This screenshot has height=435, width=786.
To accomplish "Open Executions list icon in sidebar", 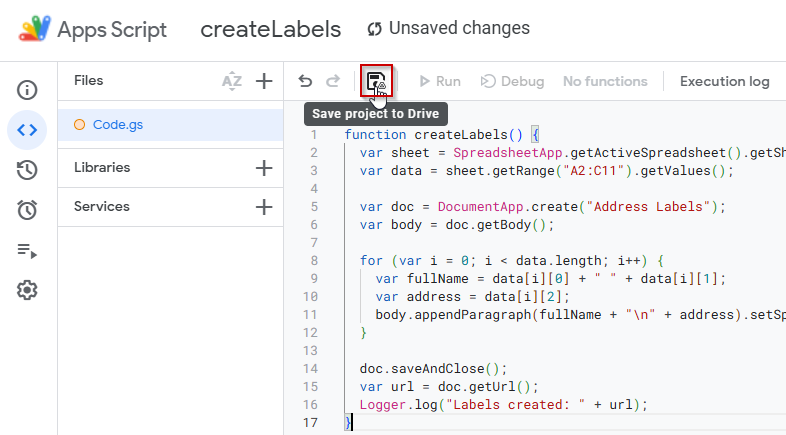I will pyautogui.click(x=27, y=250).
